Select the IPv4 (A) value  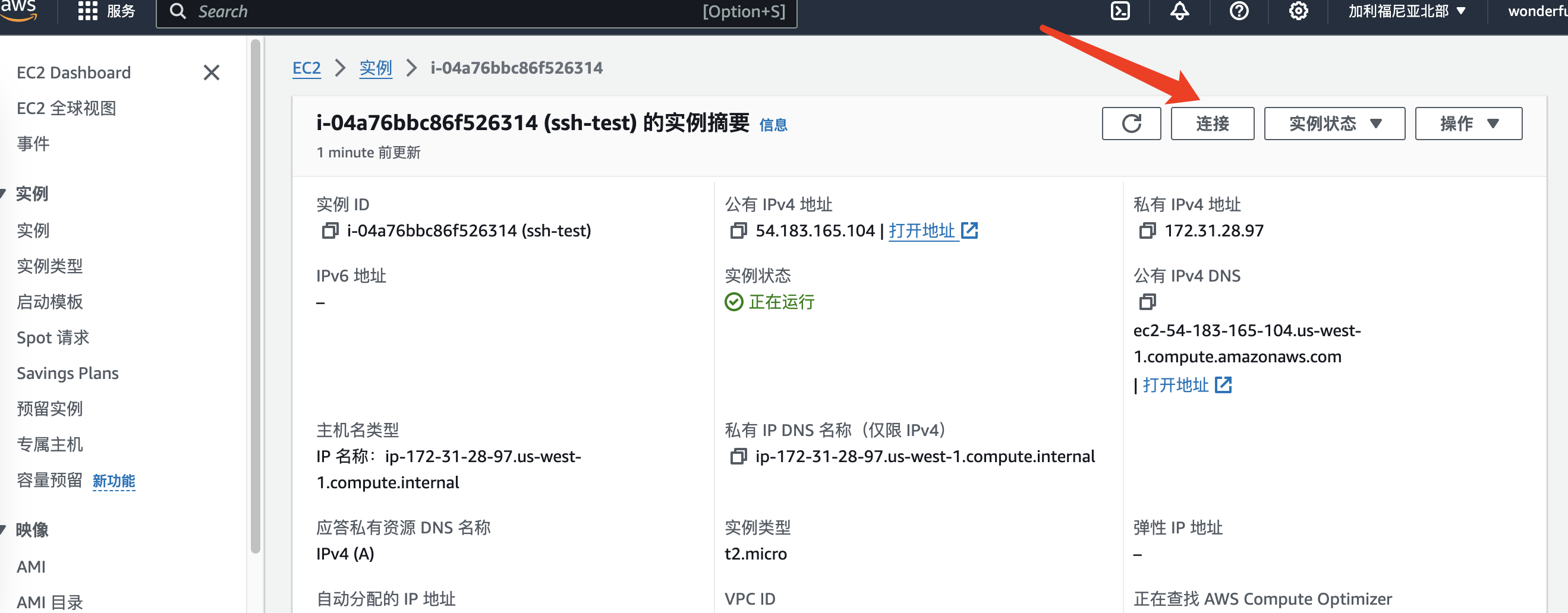coord(345,554)
